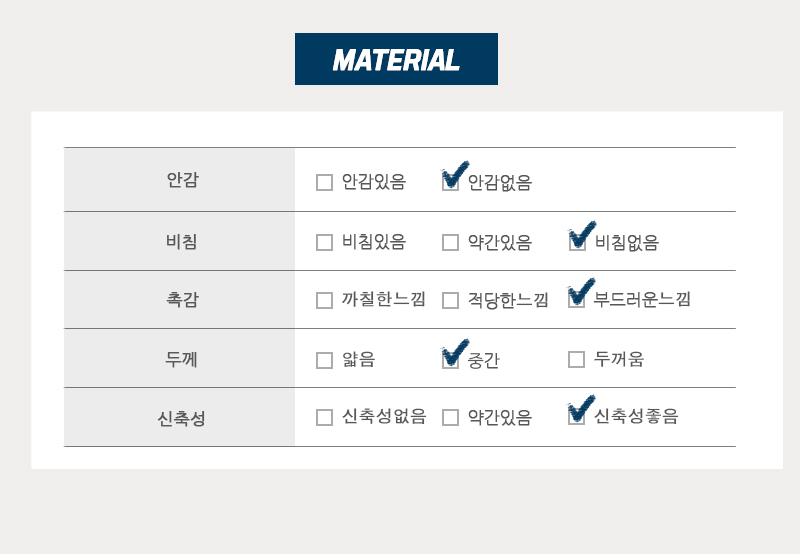Select the 안감 row label
This screenshot has height=554, width=800.
tap(182, 180)
